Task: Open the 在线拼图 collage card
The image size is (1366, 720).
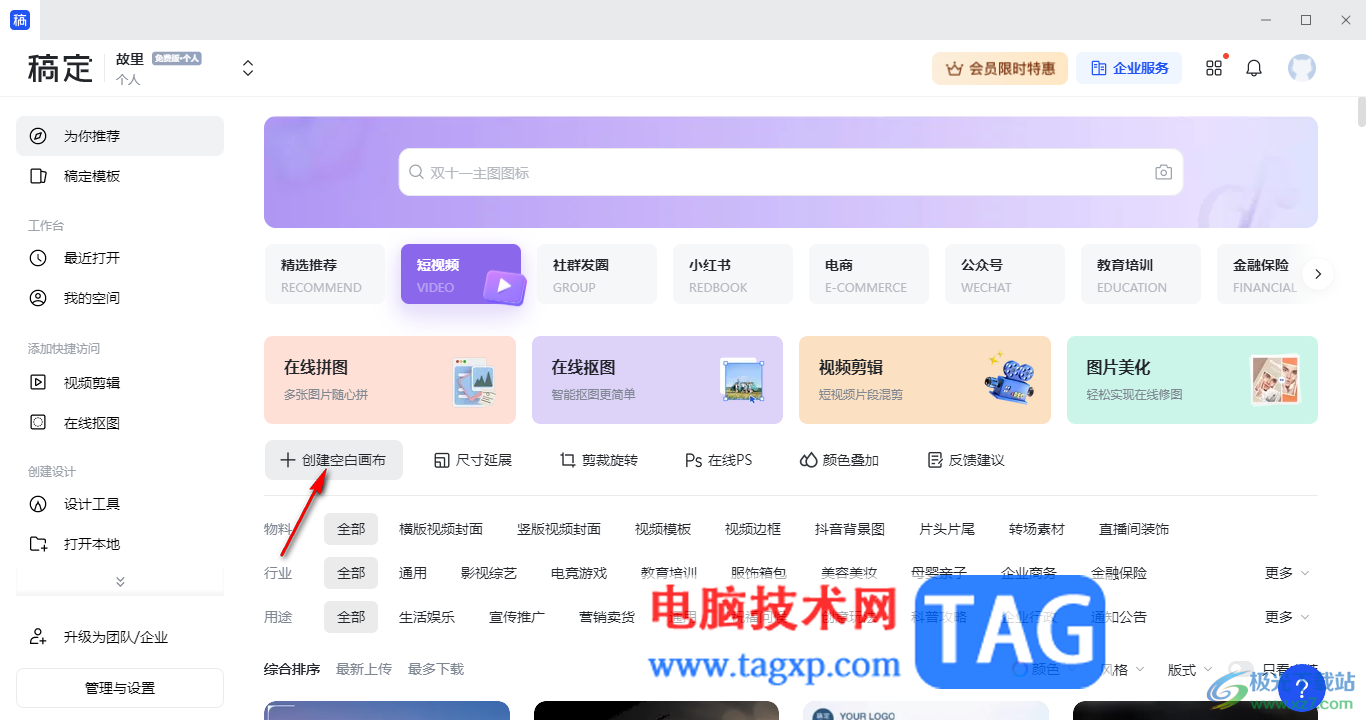Action: pyautogui.click(x=390, y=380)
